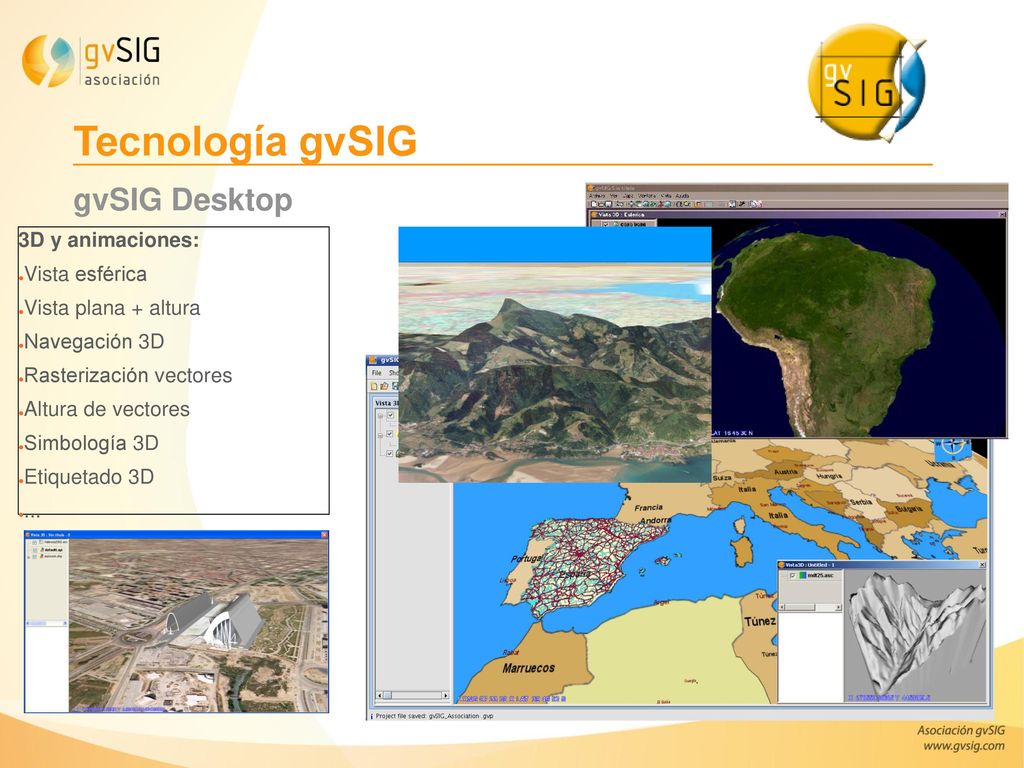Click the 'Project file saved' status bar text
This screenshot has width=1024, height=768.
[434, 716]
